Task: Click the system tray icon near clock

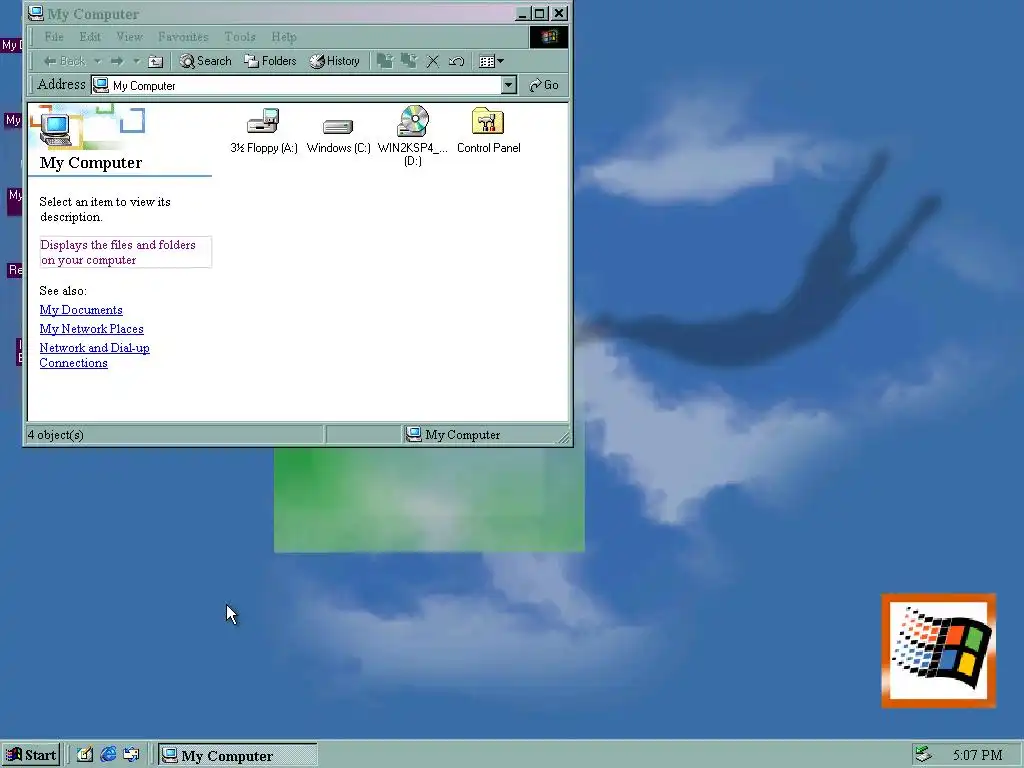Action: pyautogui.click(x=923, y=755)
